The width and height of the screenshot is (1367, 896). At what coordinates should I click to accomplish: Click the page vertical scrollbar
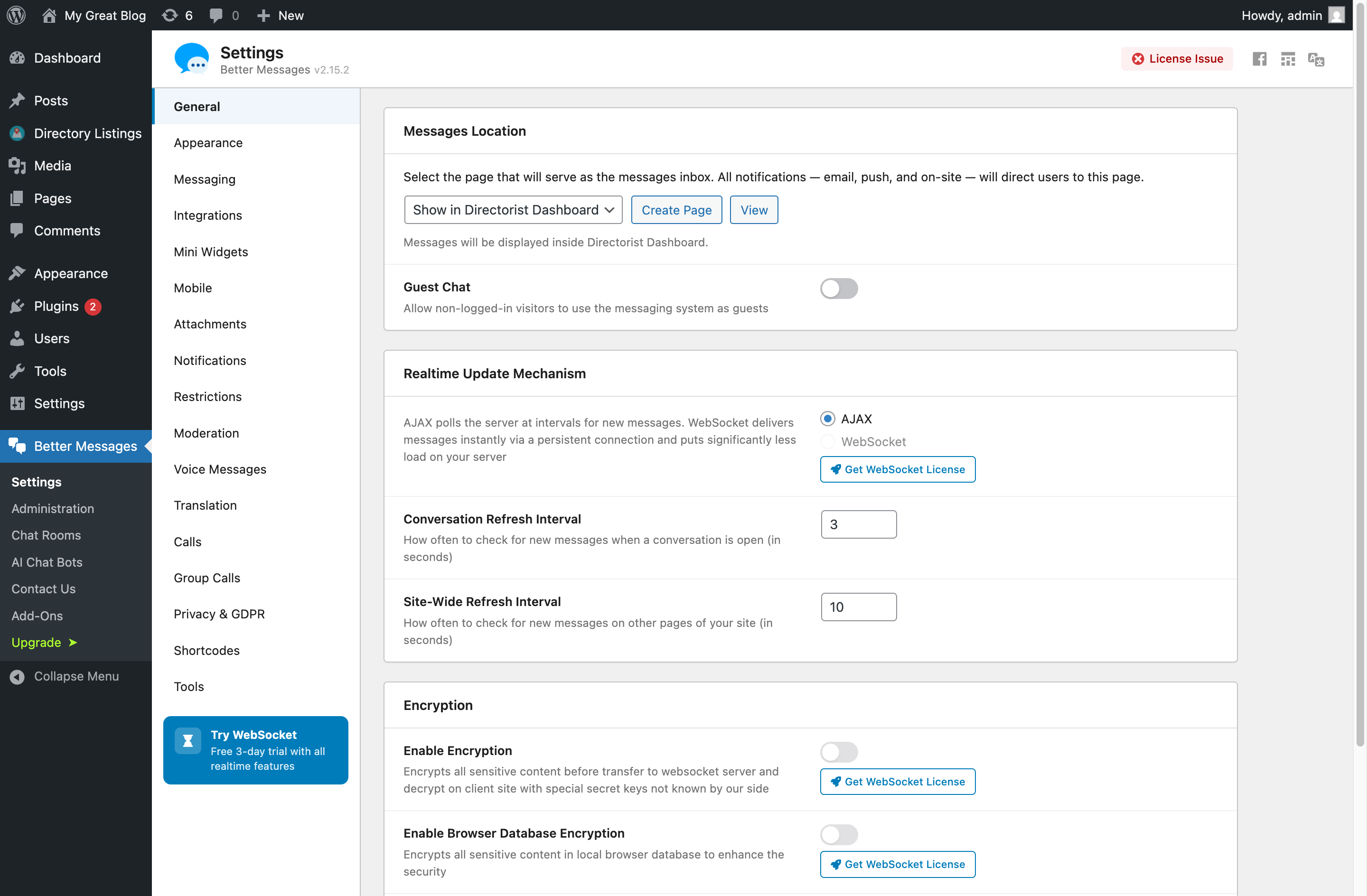click(1360, 373)
